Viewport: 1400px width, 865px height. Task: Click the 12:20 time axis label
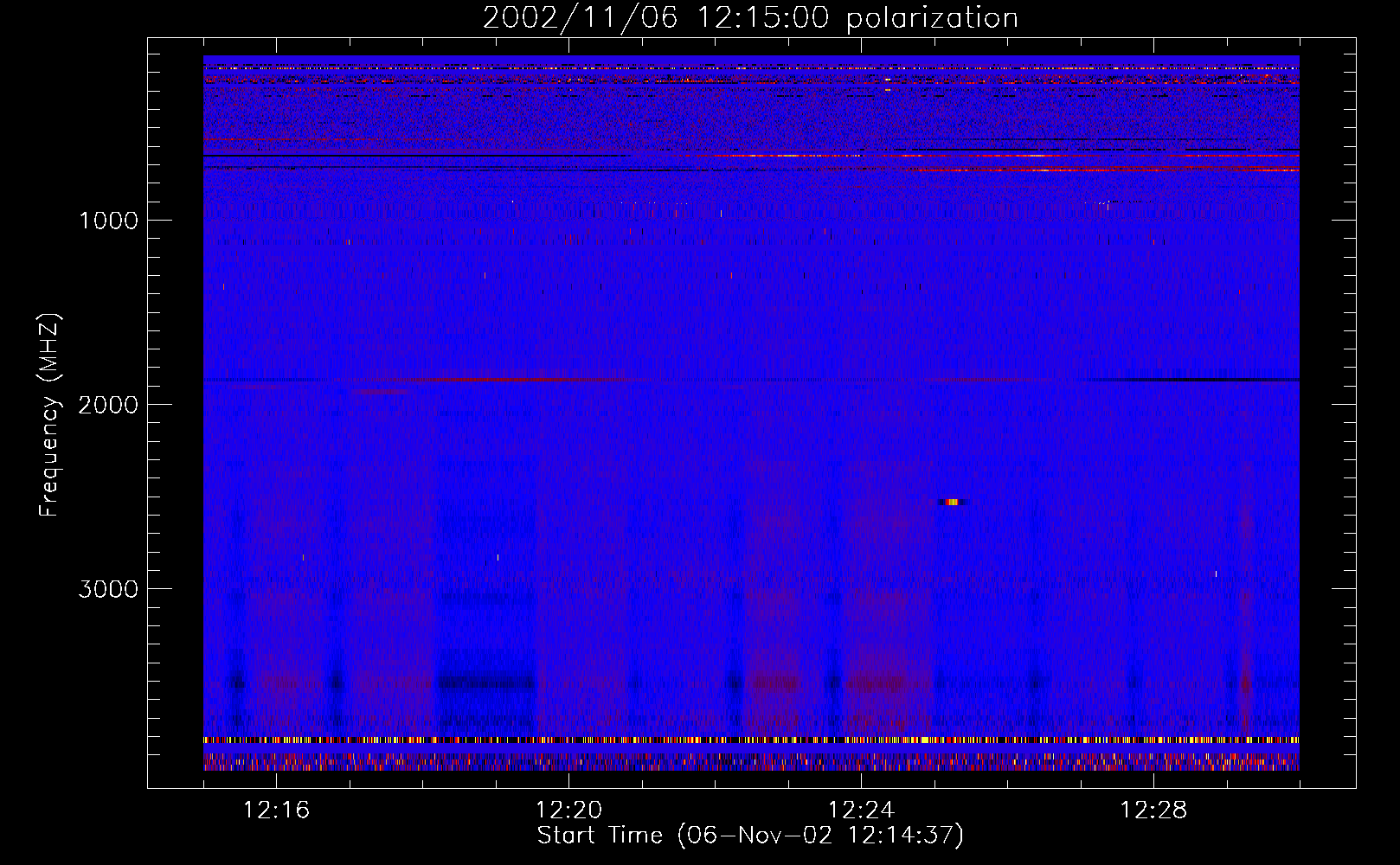pyautogui.click(x=568, y=811)
